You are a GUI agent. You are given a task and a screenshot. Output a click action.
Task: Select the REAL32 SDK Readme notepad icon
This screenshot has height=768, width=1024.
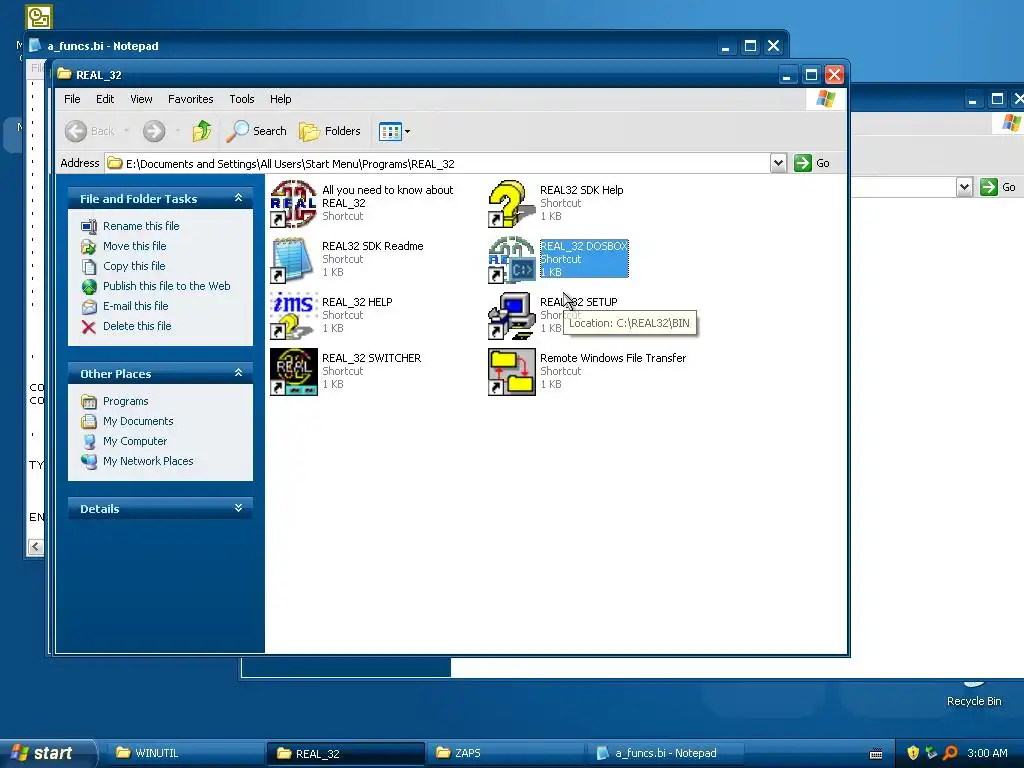tap(294, 260)
